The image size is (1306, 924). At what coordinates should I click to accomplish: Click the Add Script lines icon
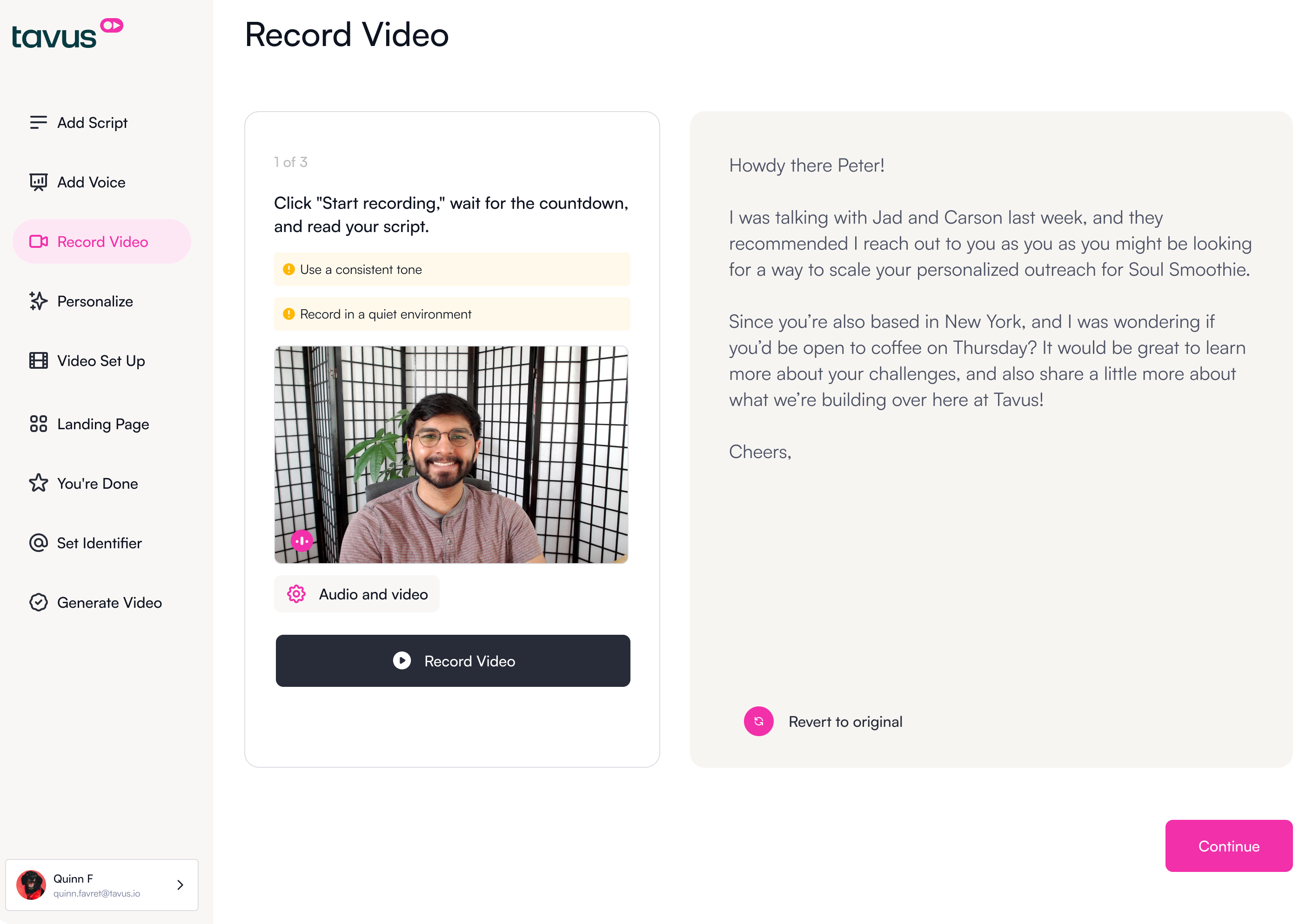38,122
